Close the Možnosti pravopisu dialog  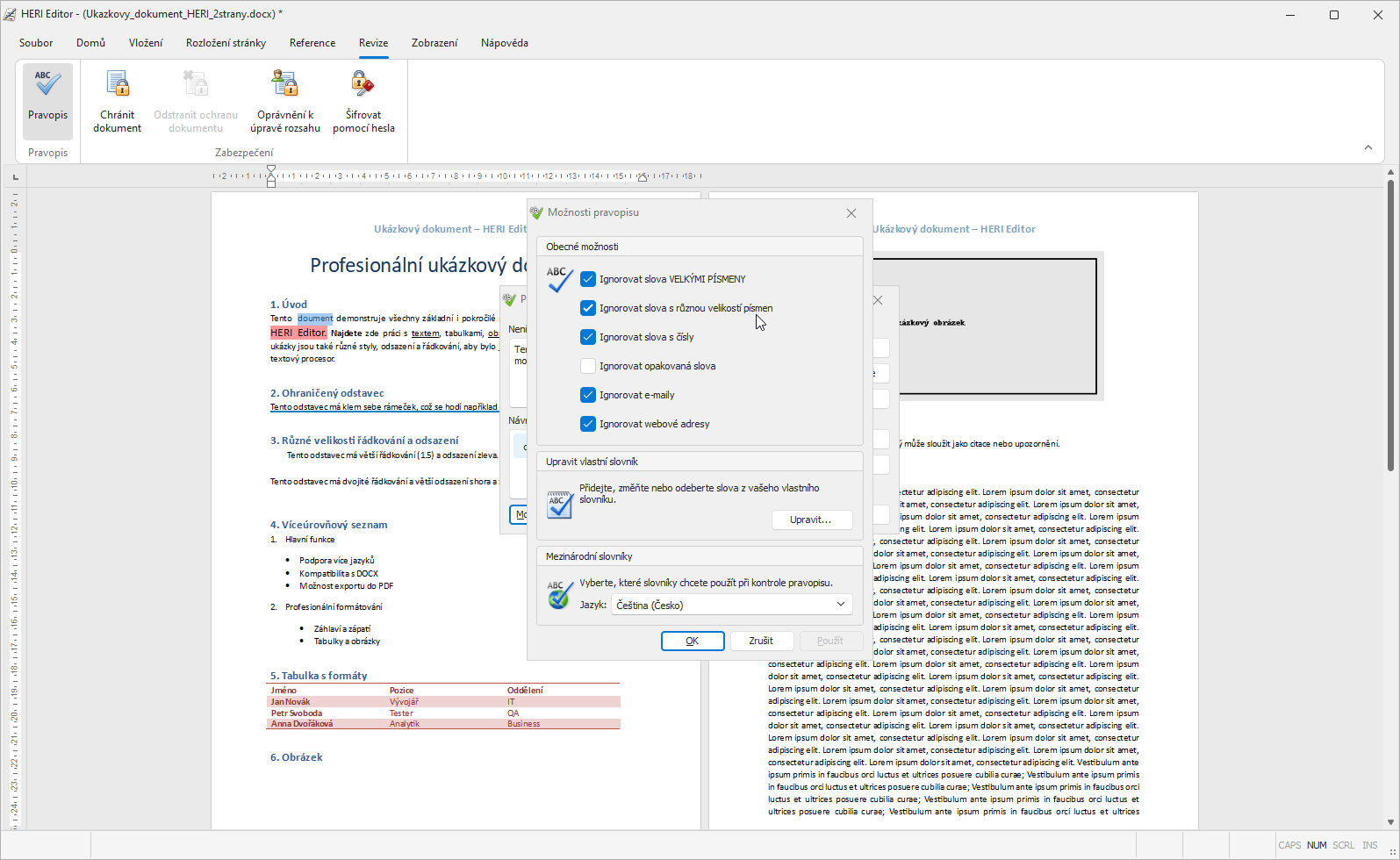pyautogui.click(x=851, y=213)
